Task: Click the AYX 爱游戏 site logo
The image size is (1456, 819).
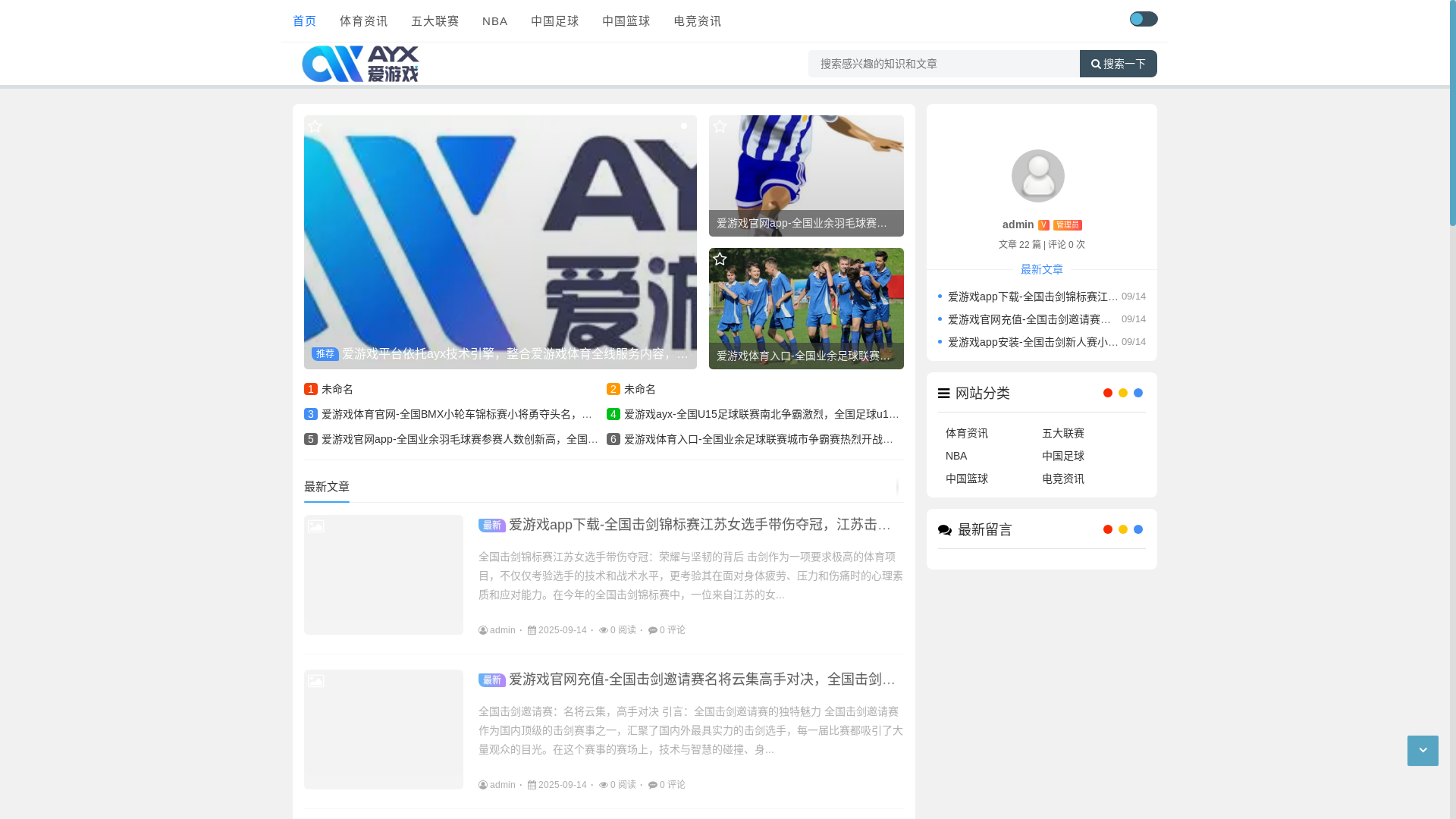Action: (360, 64)
